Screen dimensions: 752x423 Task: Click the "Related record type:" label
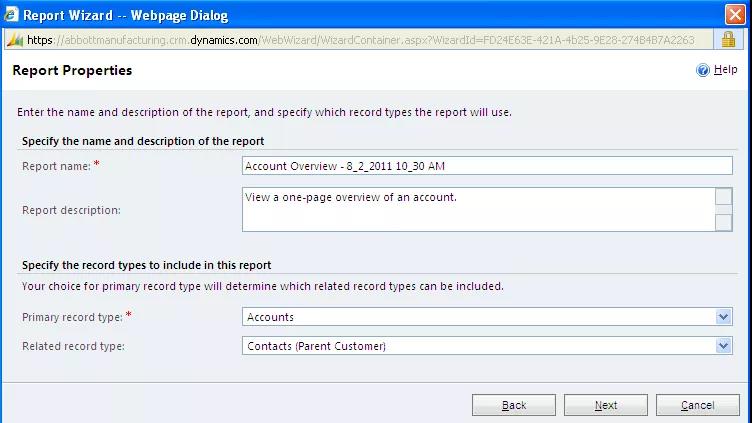click(72, 346)
